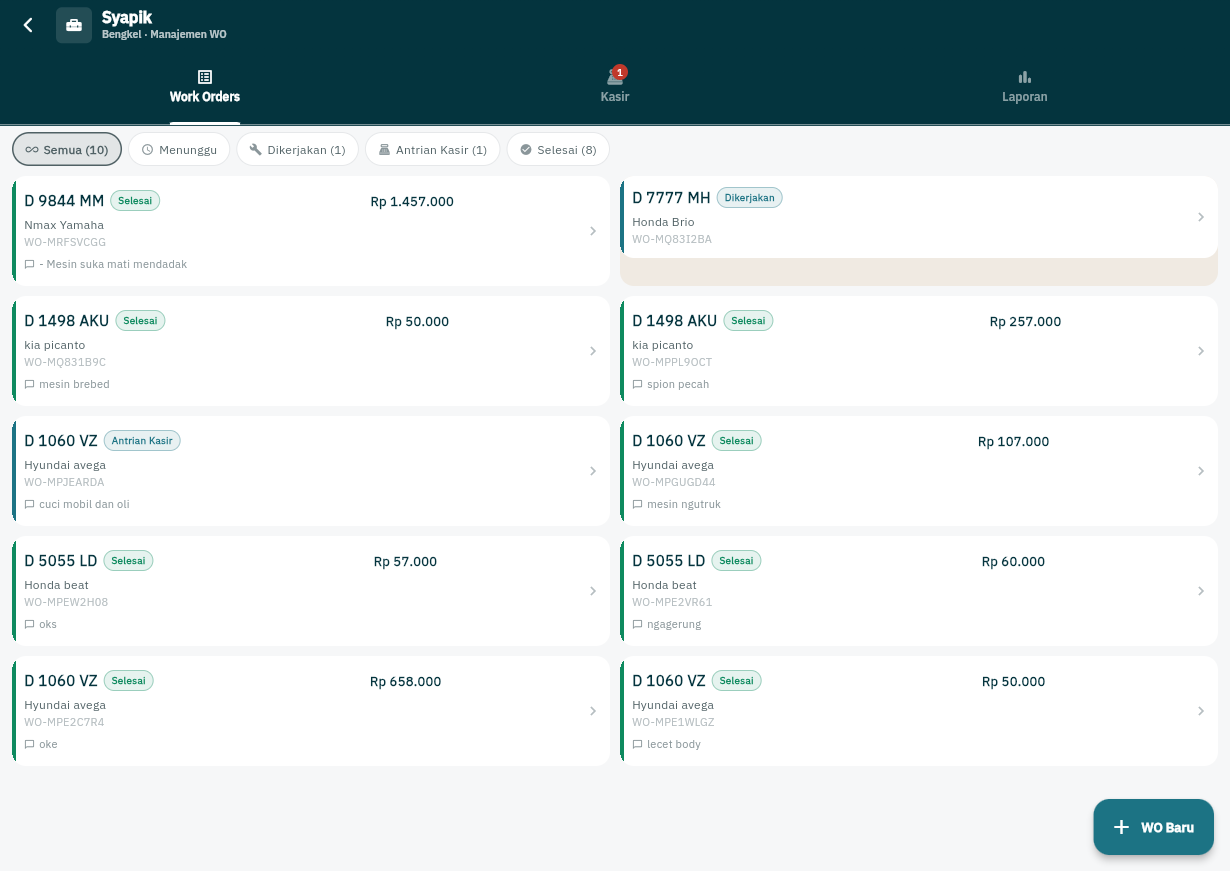Open chevron of WO-MPGUGD44 card
Image resolution: width=1230 pixels, height=871 pixels.
[x=1201, y=471]
